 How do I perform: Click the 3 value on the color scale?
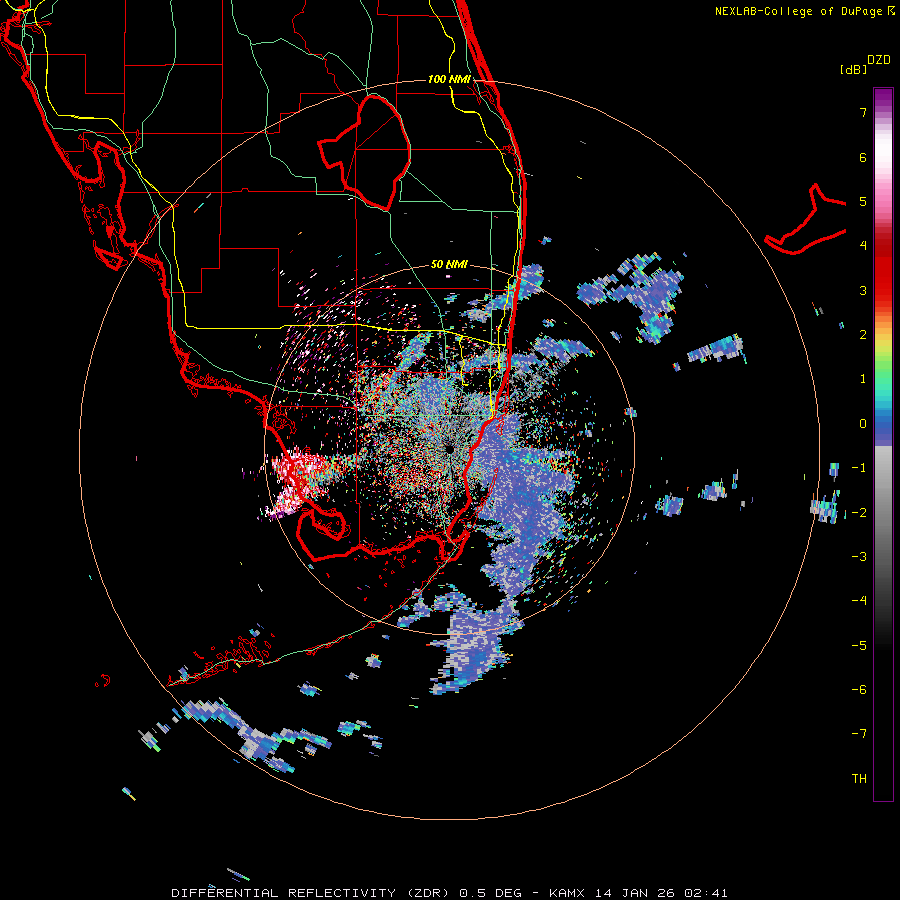pos(863,290)
